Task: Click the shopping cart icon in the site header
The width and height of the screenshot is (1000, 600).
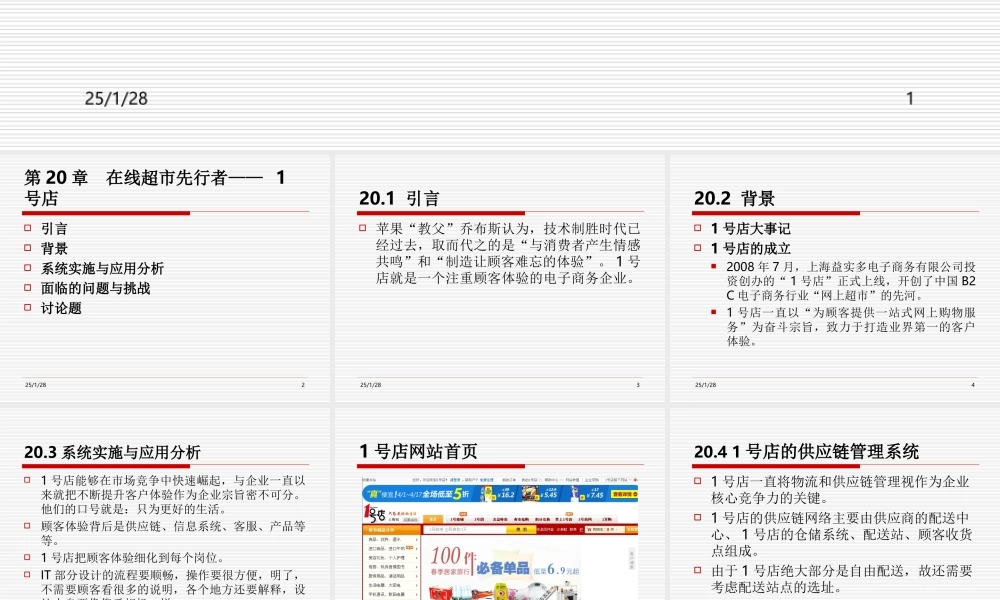Action: point(588,529)
